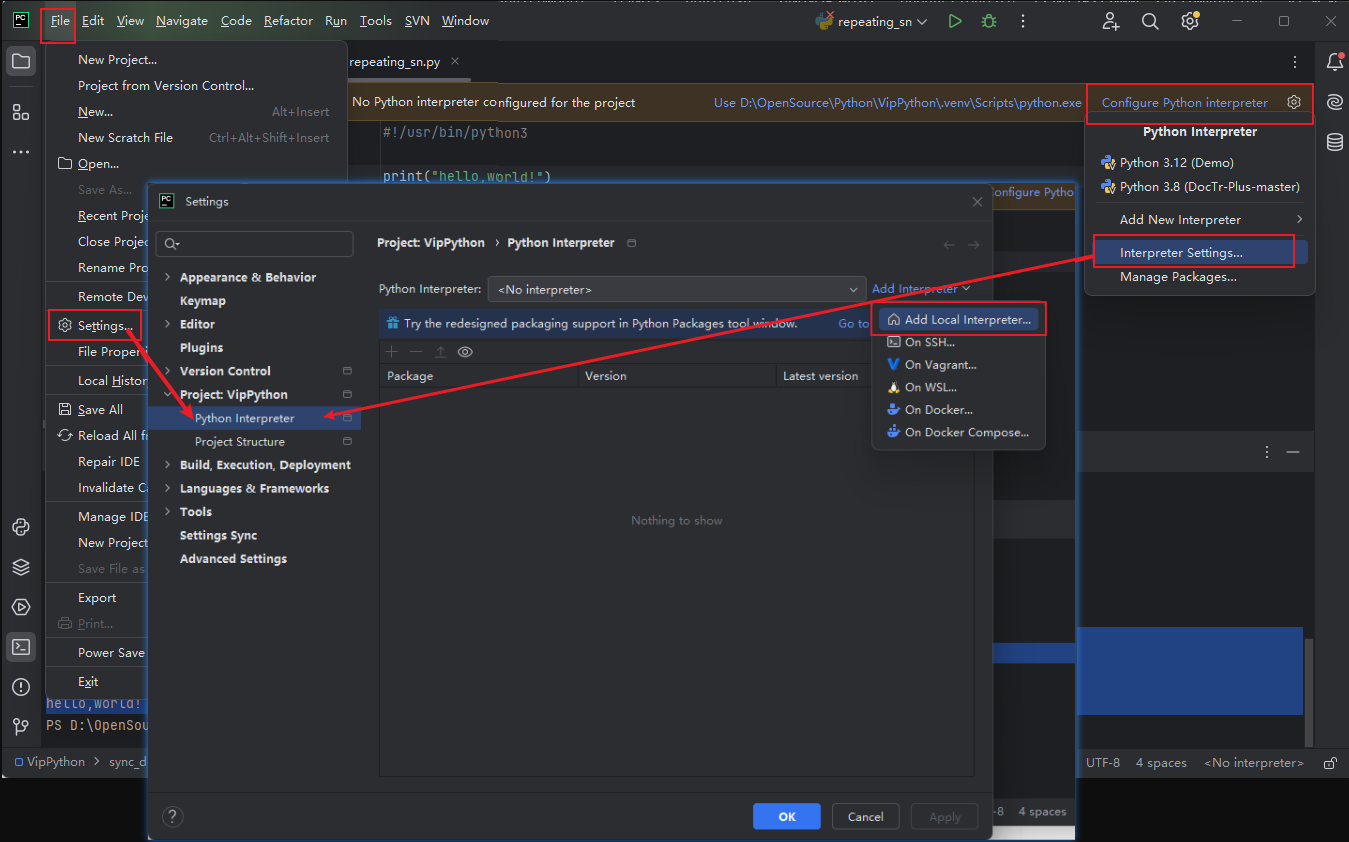Open the Navigate menu

pyautogui.click(x=182, y=20)
